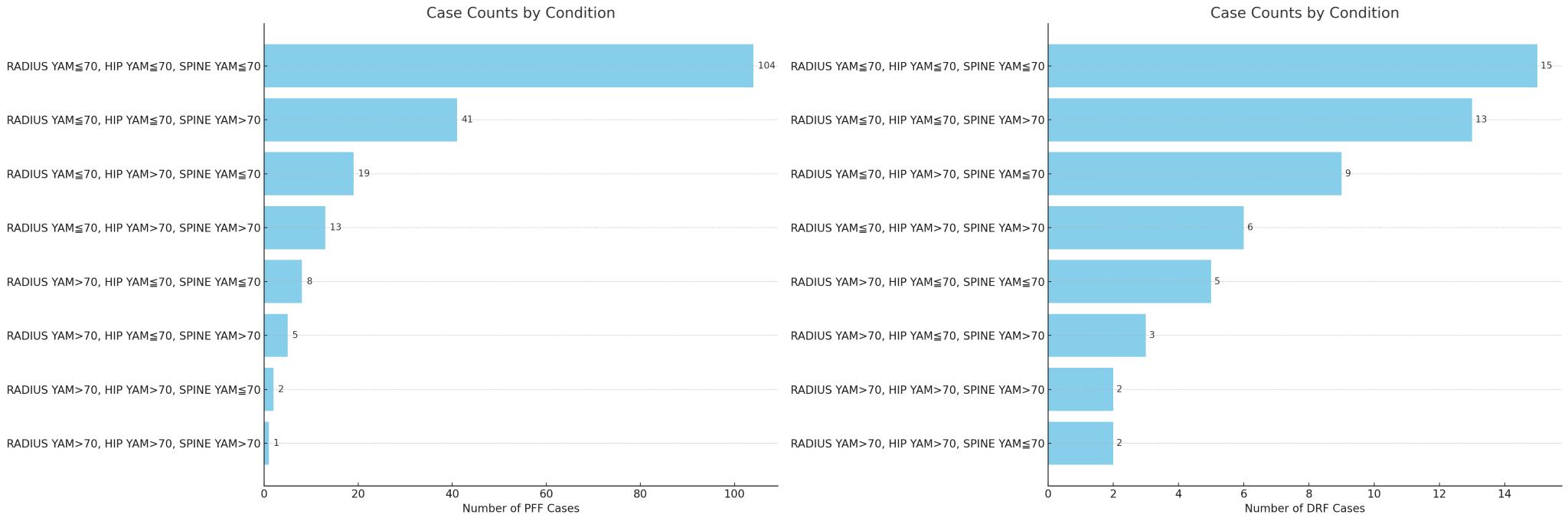Screen dimensions: 1568x521
Task: Click the value label 104 beside top bar
Action: click(766, 66)
